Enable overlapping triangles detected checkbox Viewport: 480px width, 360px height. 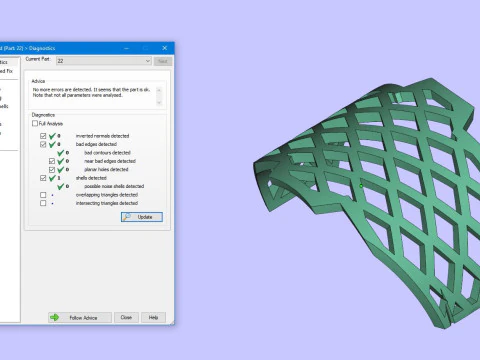pyautogui.click(x=43, y=195)
